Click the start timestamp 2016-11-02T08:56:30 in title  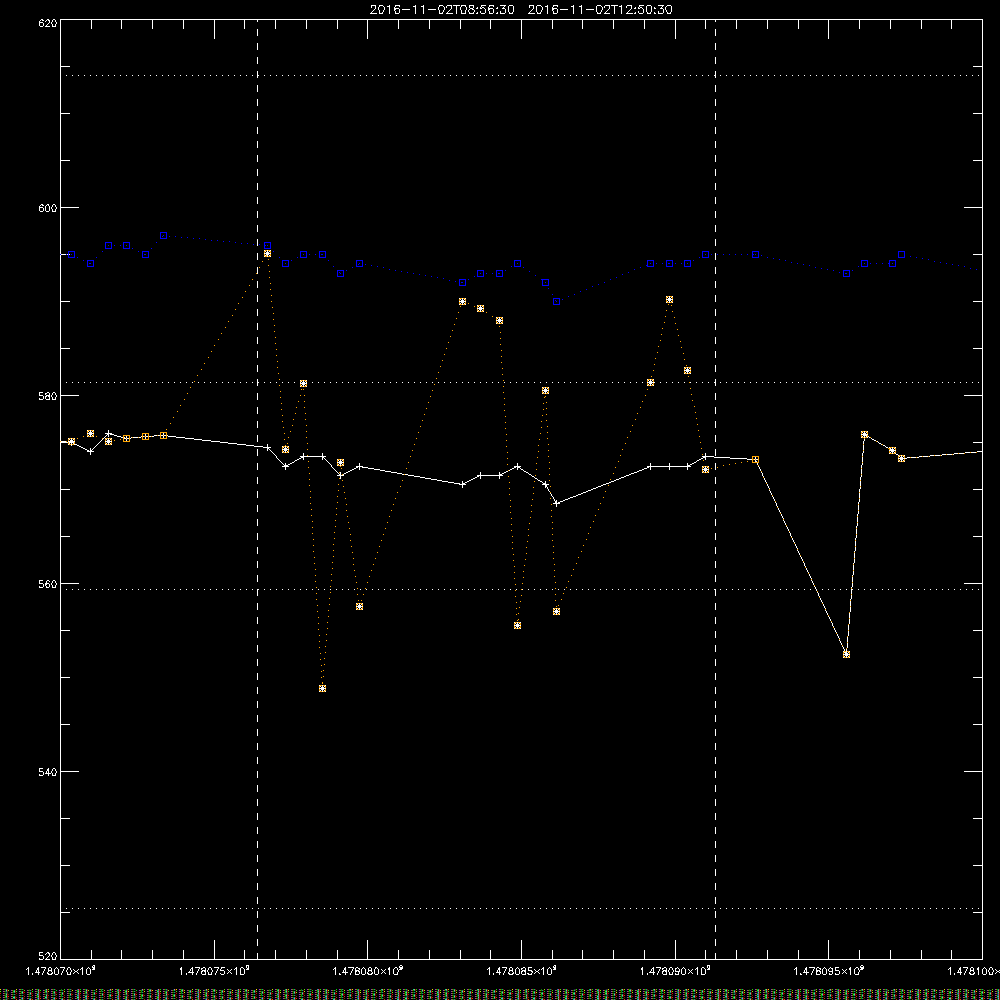click(442, 10)
